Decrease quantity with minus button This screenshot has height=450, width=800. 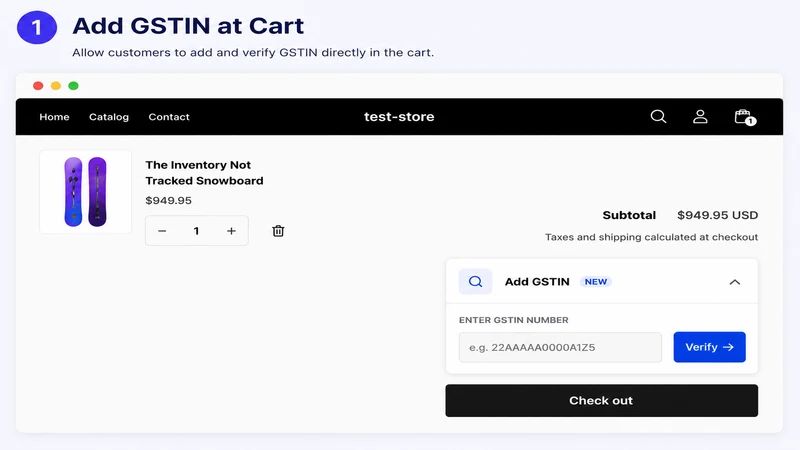(162, 231)
